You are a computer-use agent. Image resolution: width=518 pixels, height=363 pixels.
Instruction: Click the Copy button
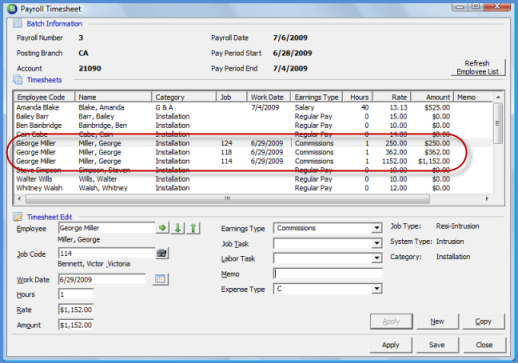tap(483, 321)
